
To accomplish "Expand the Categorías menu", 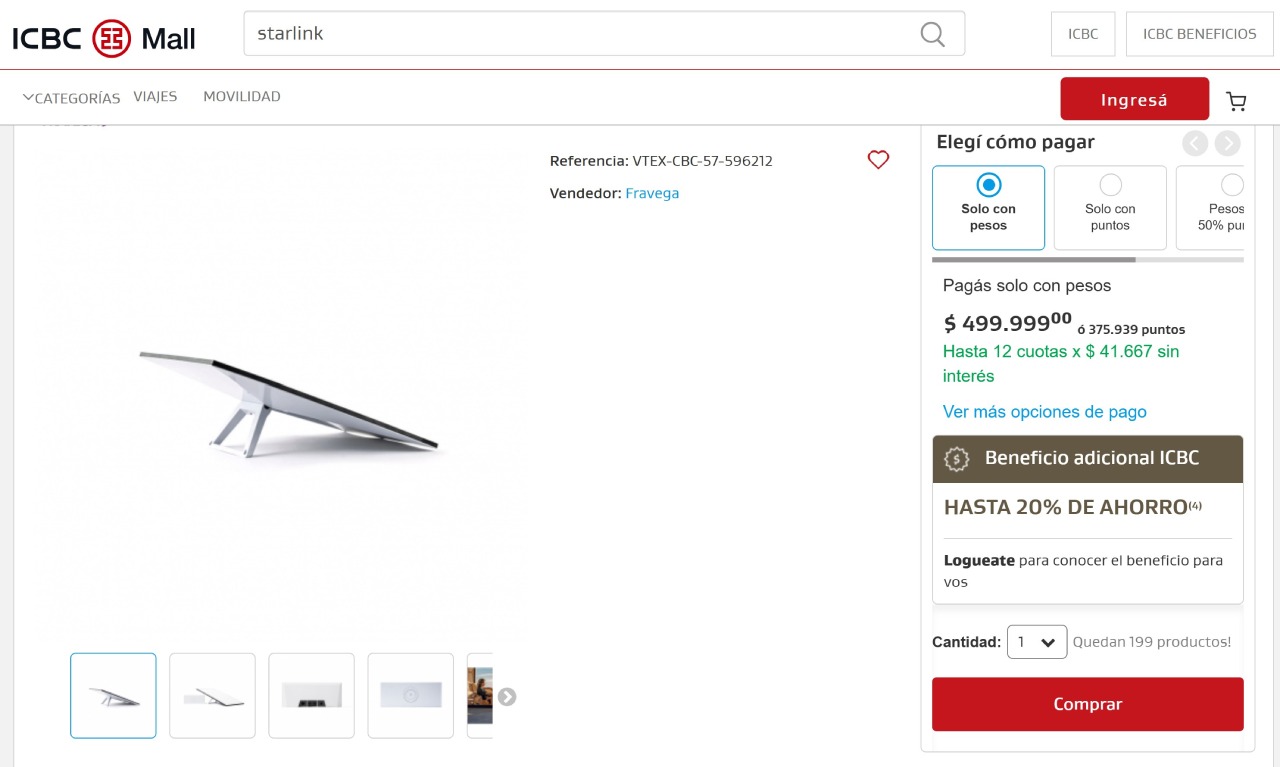I will coord(71,98).
